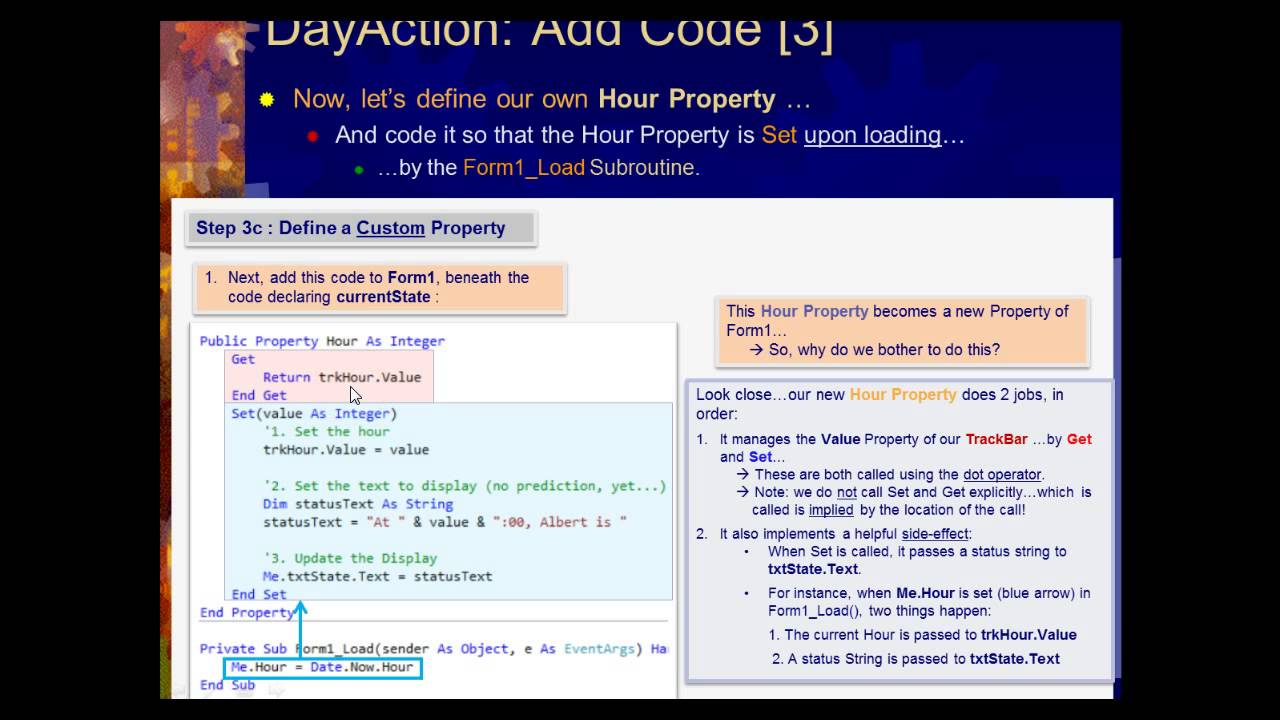
Task: Click the 'End Property' code line
Action: coord(247,612)
